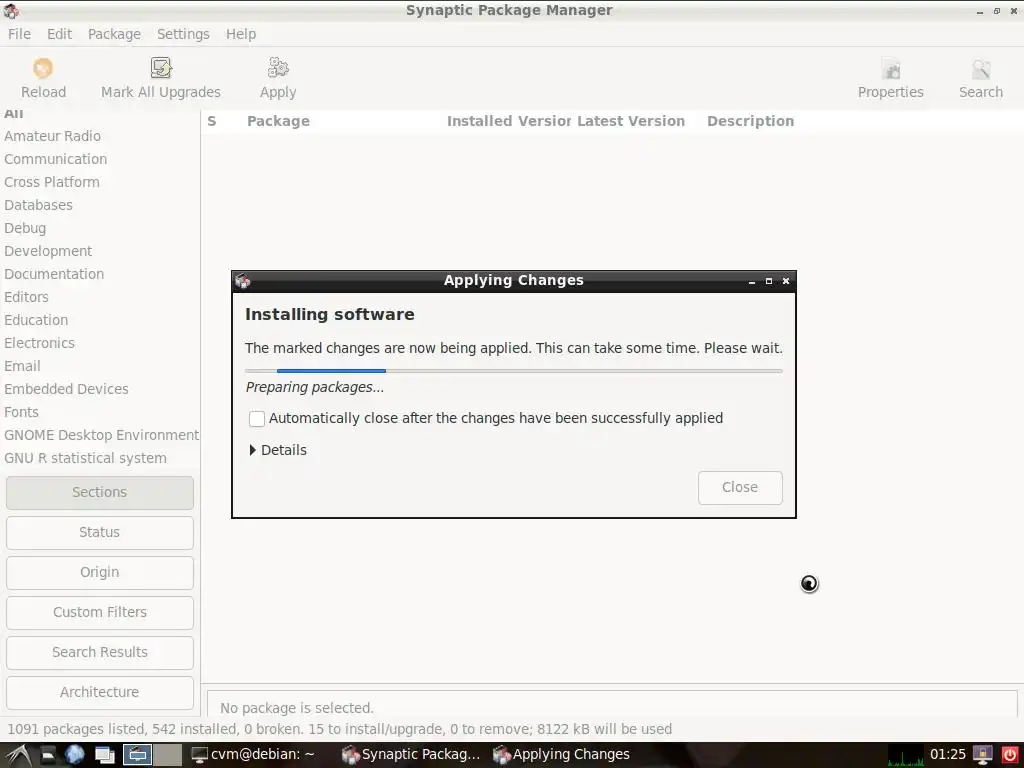
Task: Click the dialog's Close button
Action: [740, 488]
